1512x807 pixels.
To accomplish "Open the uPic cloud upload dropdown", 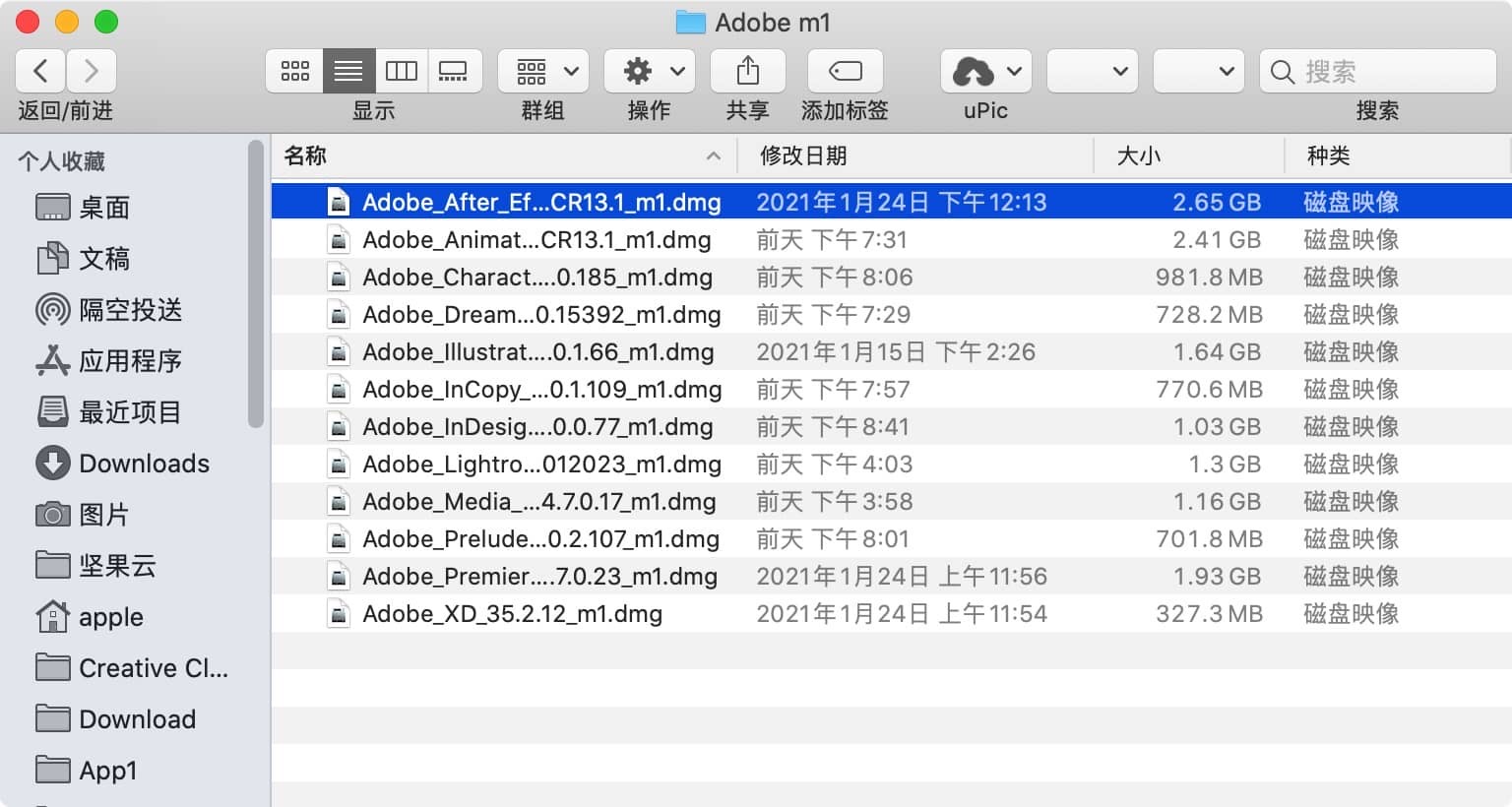I will point(986,71).
